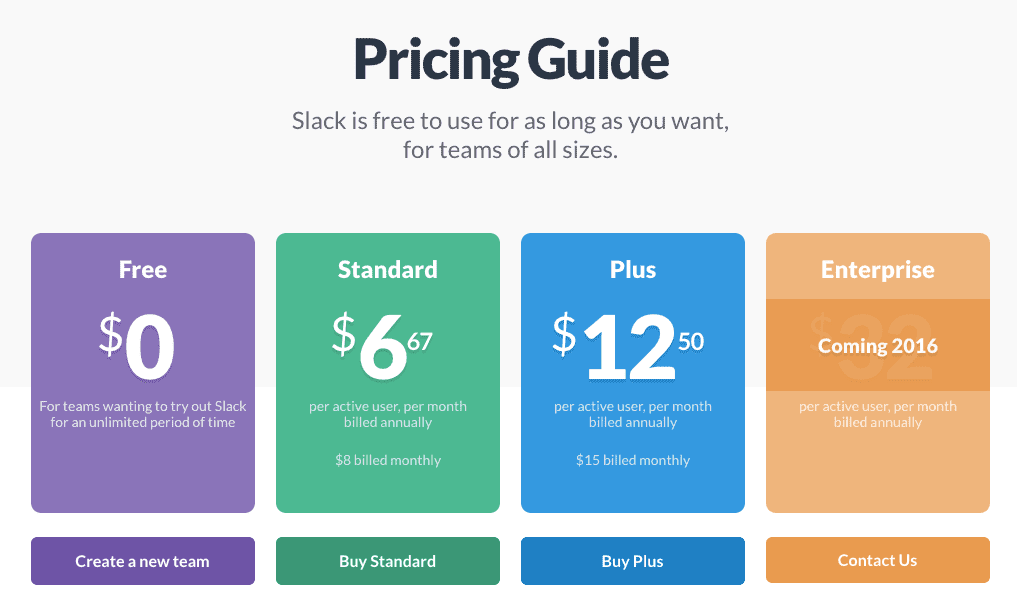Click the Free plan description text
This screenshot has width=1017, height=594.
tap(143, 414)
